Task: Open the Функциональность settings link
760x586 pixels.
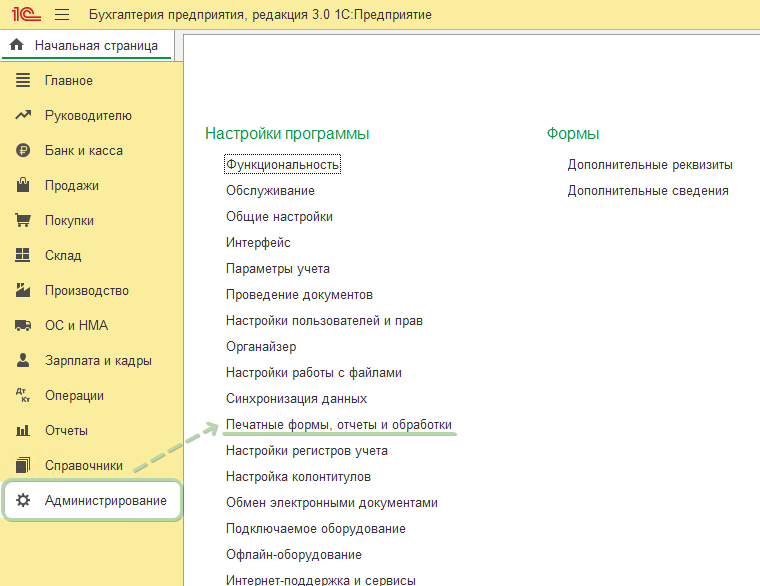Action: click(283, 165)
